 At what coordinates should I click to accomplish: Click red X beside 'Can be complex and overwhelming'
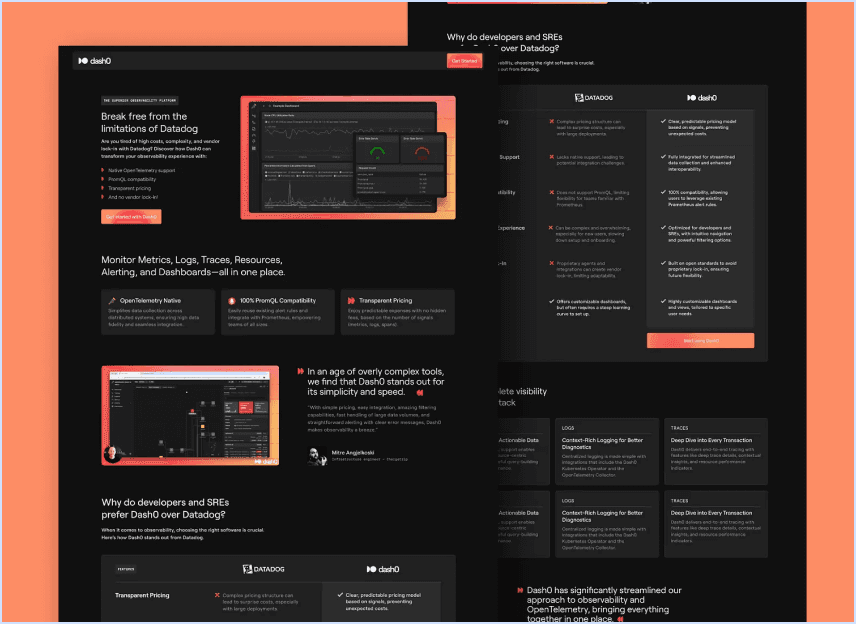551,228
